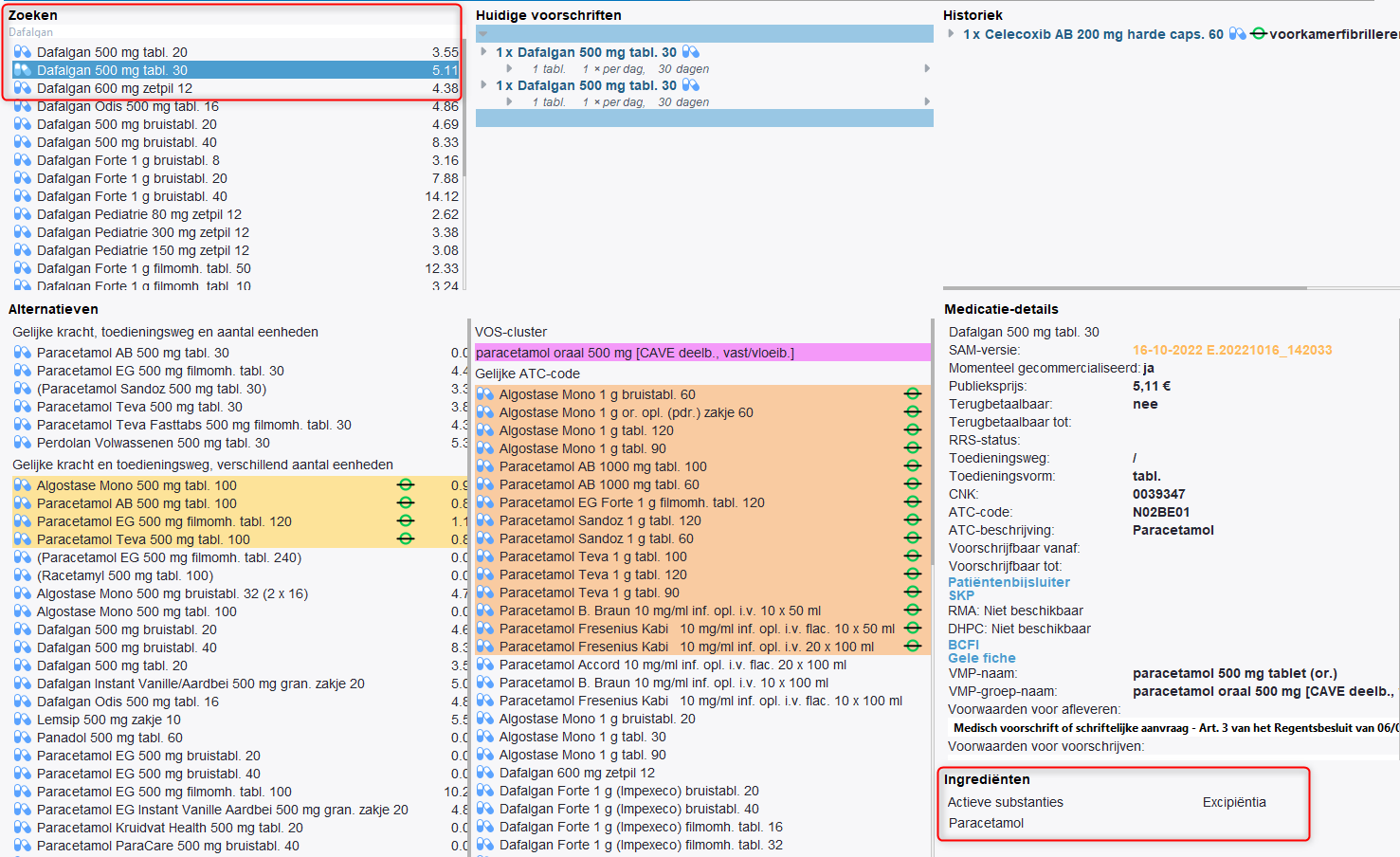Click pill icon for Dafalgan Pediatrie 80 mg zetpil 12
Screen dimensions: 1400x857
click(23, 214)
